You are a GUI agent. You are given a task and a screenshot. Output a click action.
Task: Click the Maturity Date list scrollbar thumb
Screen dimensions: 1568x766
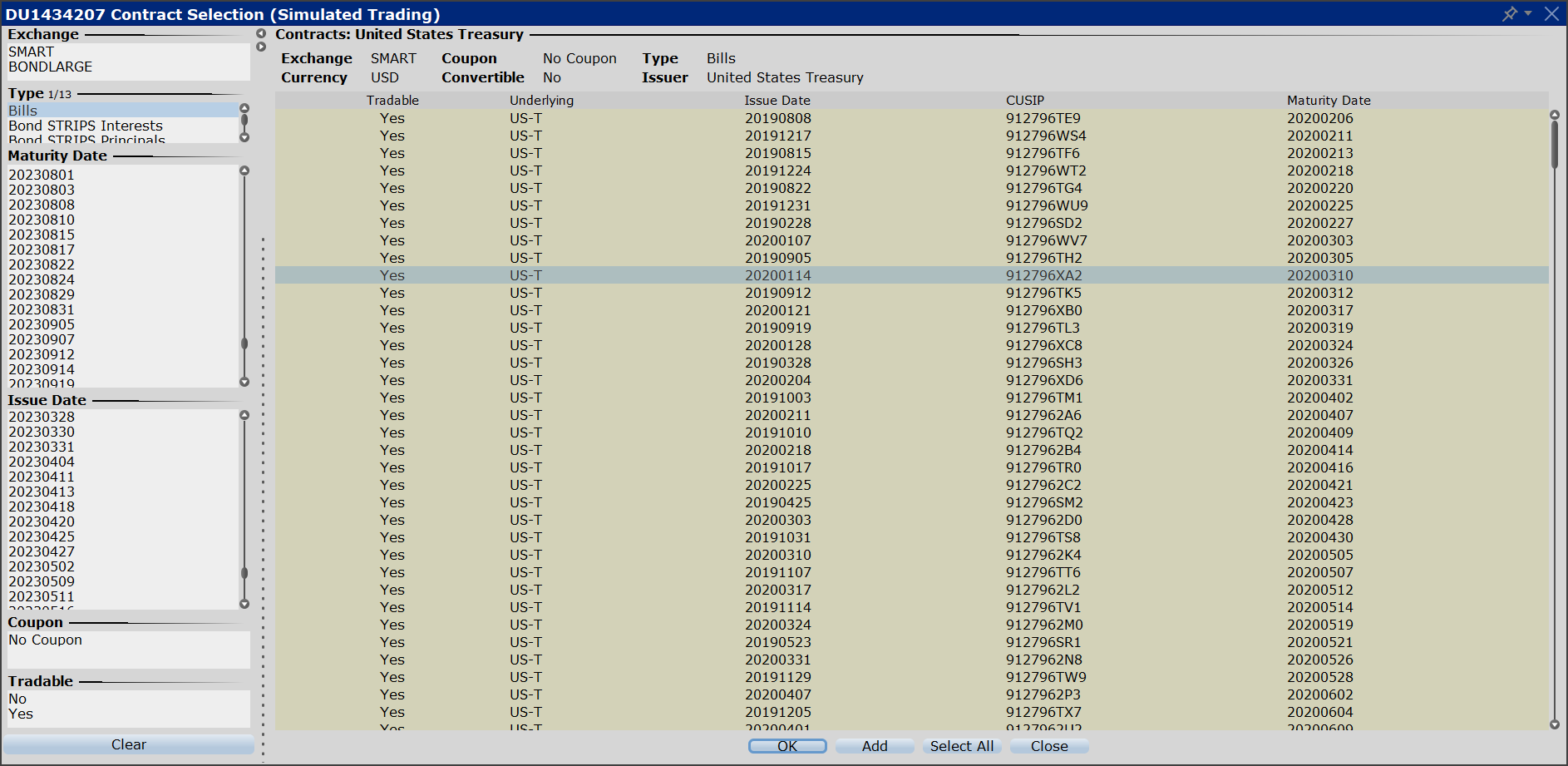[244, 343]
